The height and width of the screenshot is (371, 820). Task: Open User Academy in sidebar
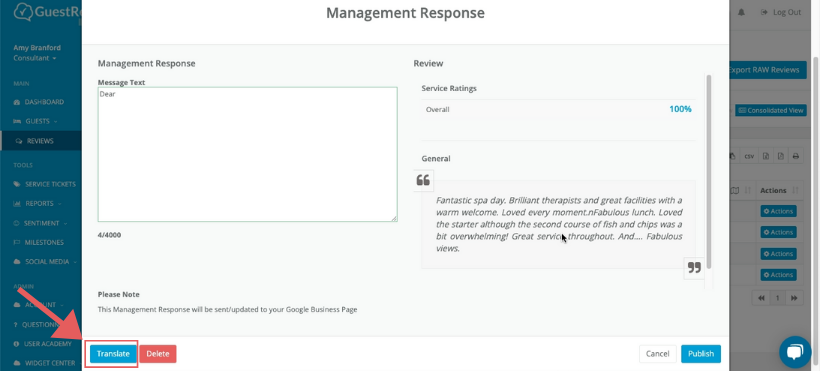pos(42,344)
